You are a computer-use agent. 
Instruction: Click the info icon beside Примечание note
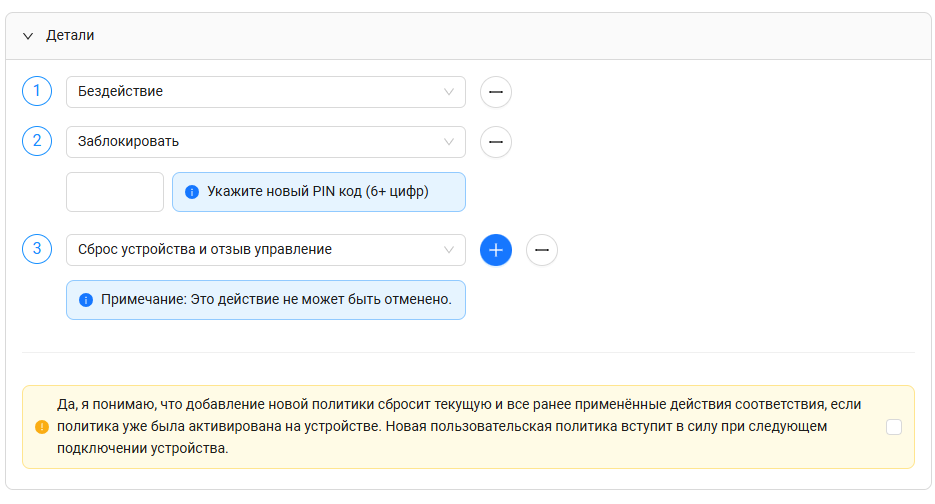click(86, 300)
